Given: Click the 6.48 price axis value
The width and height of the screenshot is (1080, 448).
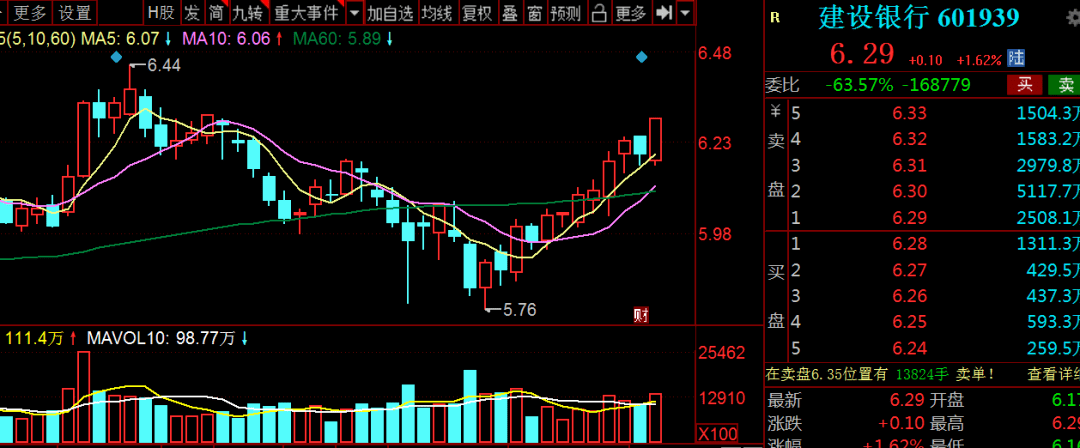Looking at the screenshot, I should point(715,54).
